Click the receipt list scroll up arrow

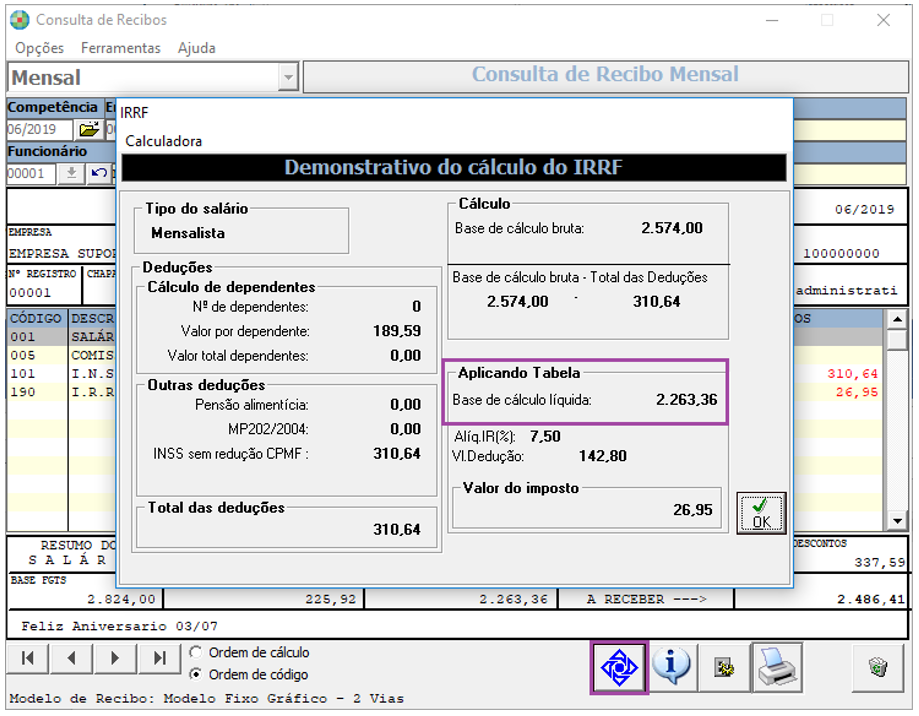pyautogui.click(x=897, y=319)
